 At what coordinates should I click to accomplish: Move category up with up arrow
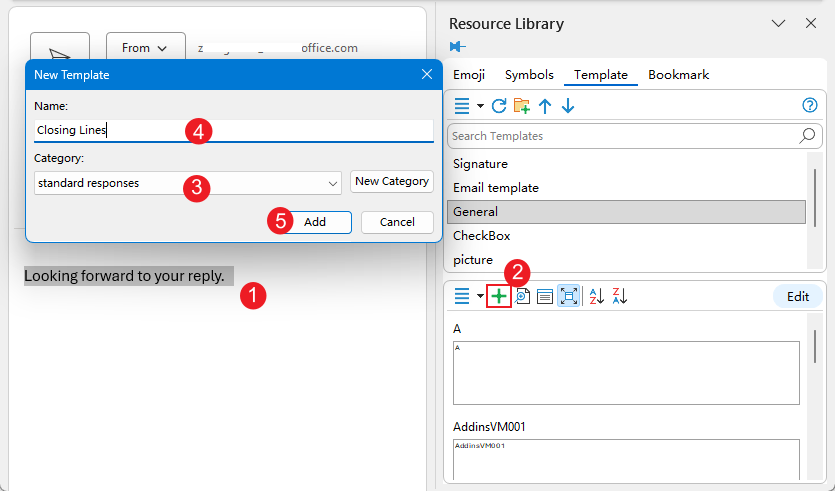(545, 106)
